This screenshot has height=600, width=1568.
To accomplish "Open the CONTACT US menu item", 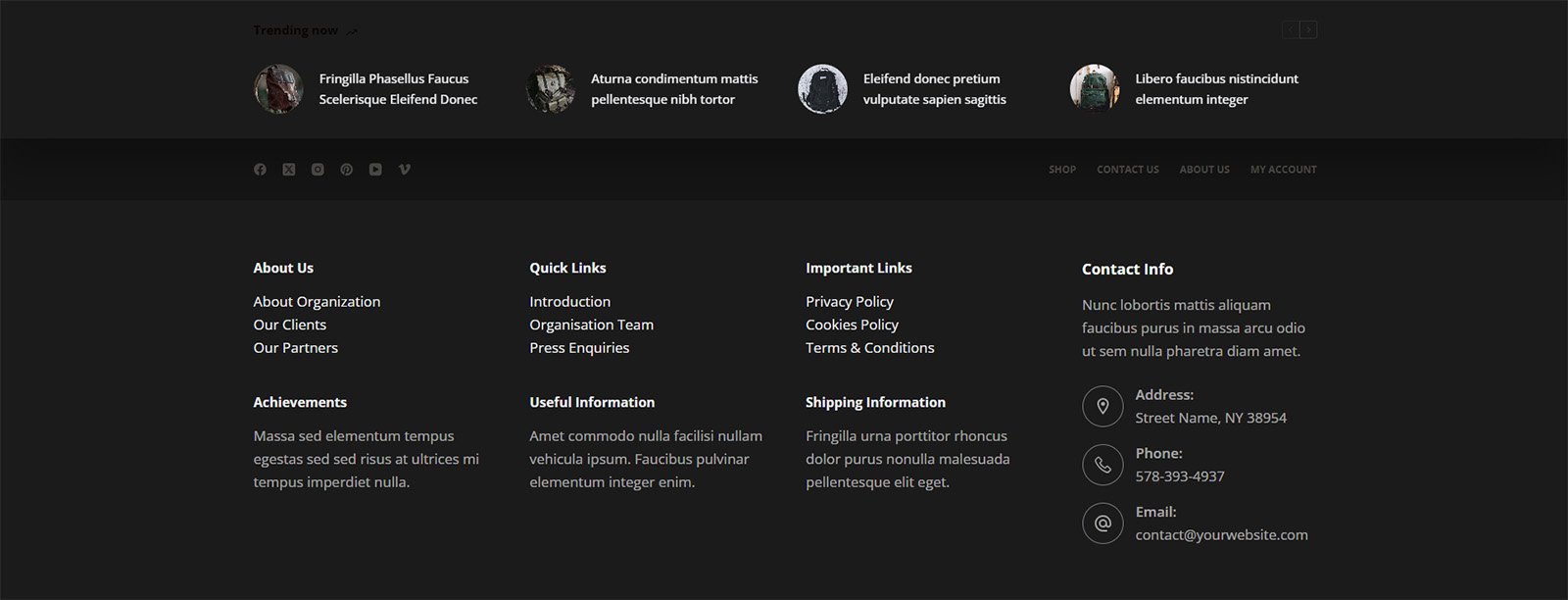I will pos(1127,170).
